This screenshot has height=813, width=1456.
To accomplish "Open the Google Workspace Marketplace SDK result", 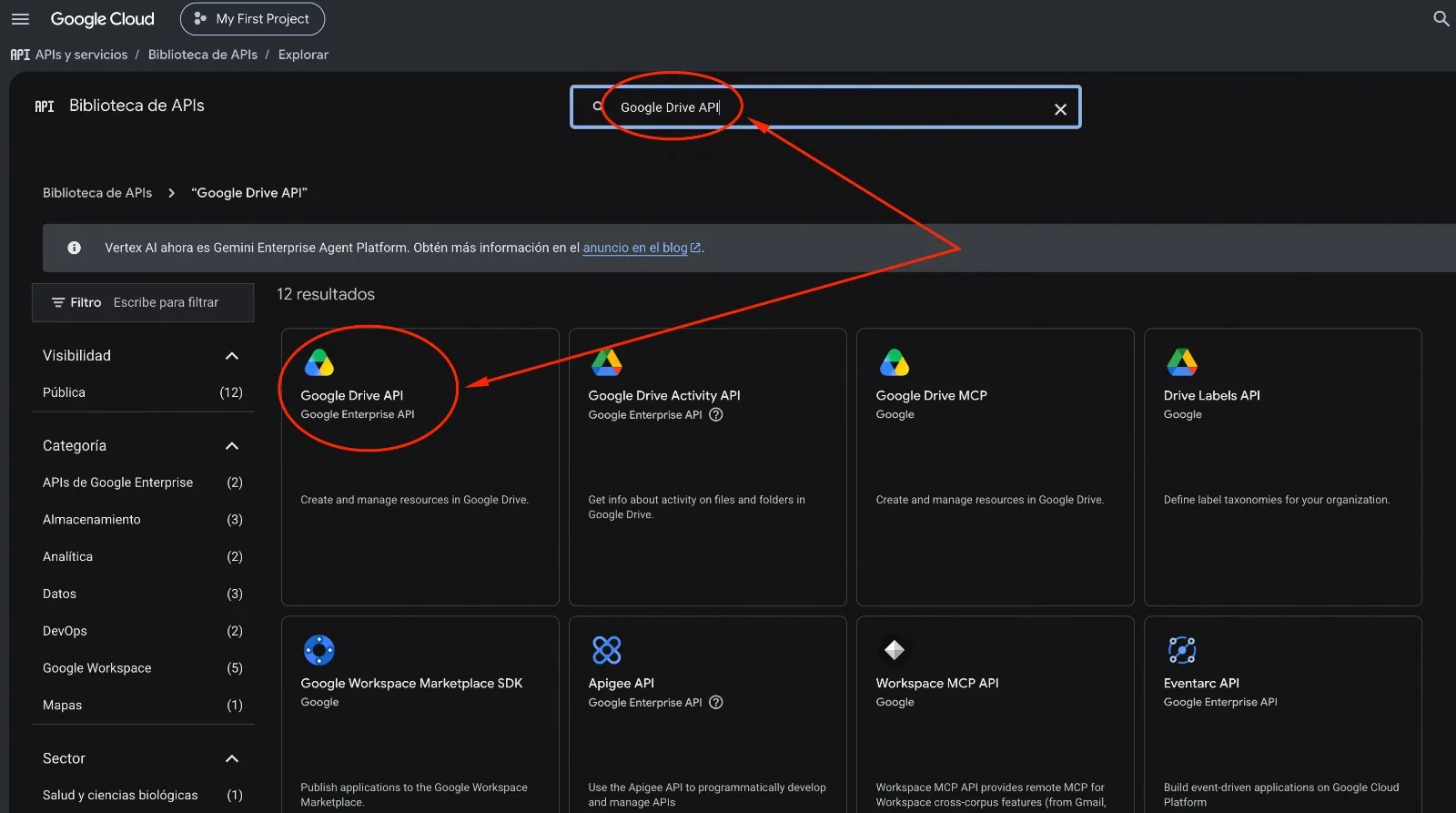I will pyautogui.click(x=411, y=683).
